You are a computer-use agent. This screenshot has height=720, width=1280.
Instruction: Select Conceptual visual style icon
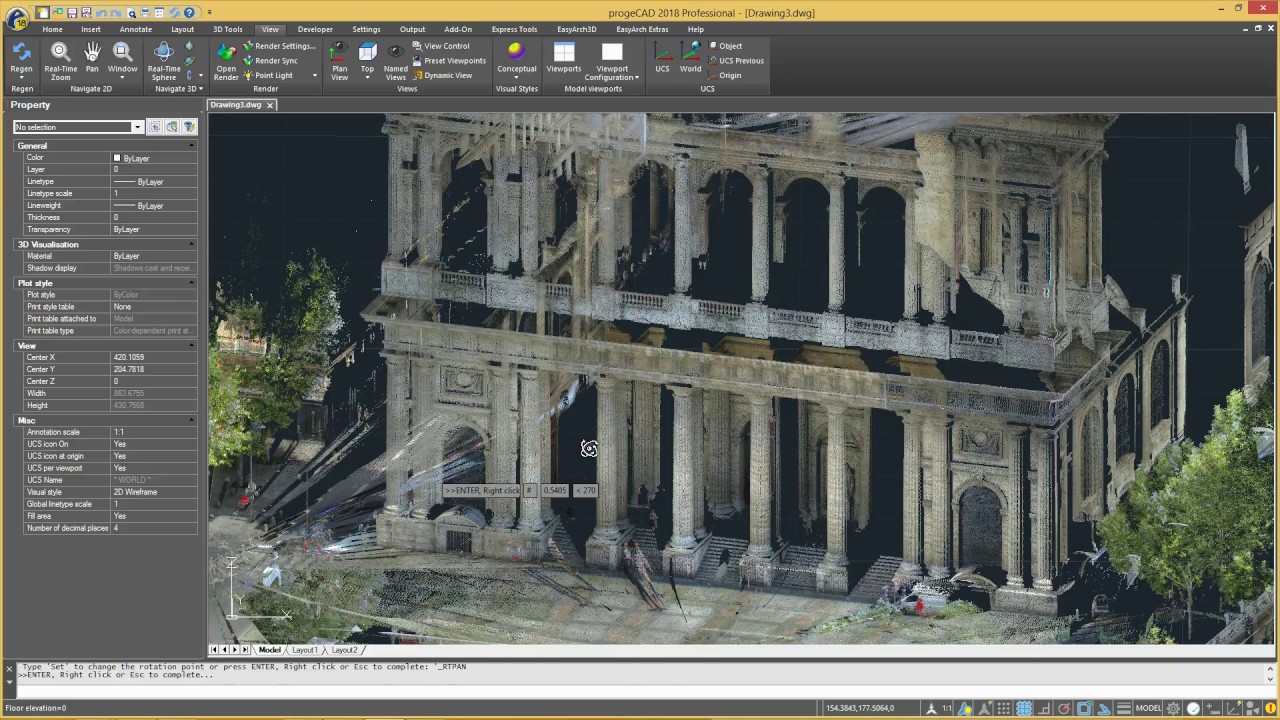pos(516,52)
